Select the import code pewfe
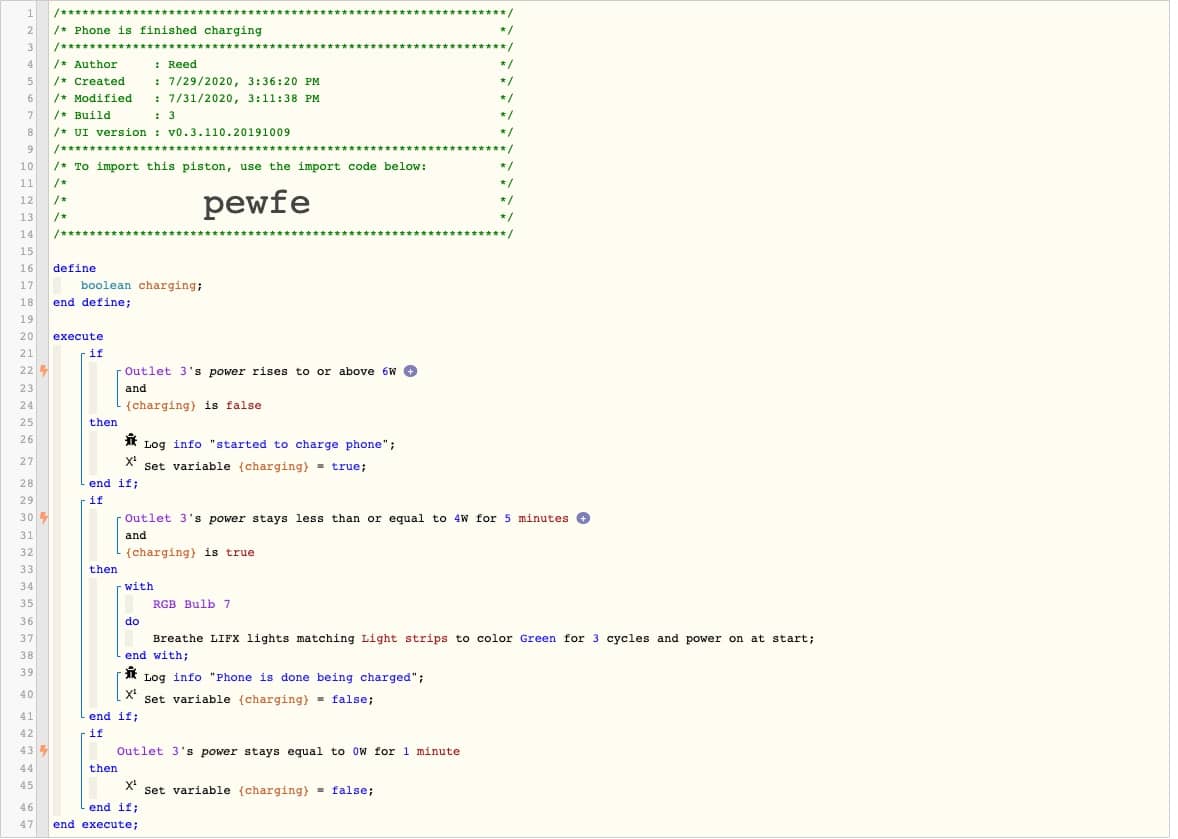The height and width of the screenshot is (839, 1178). (256, 203)
